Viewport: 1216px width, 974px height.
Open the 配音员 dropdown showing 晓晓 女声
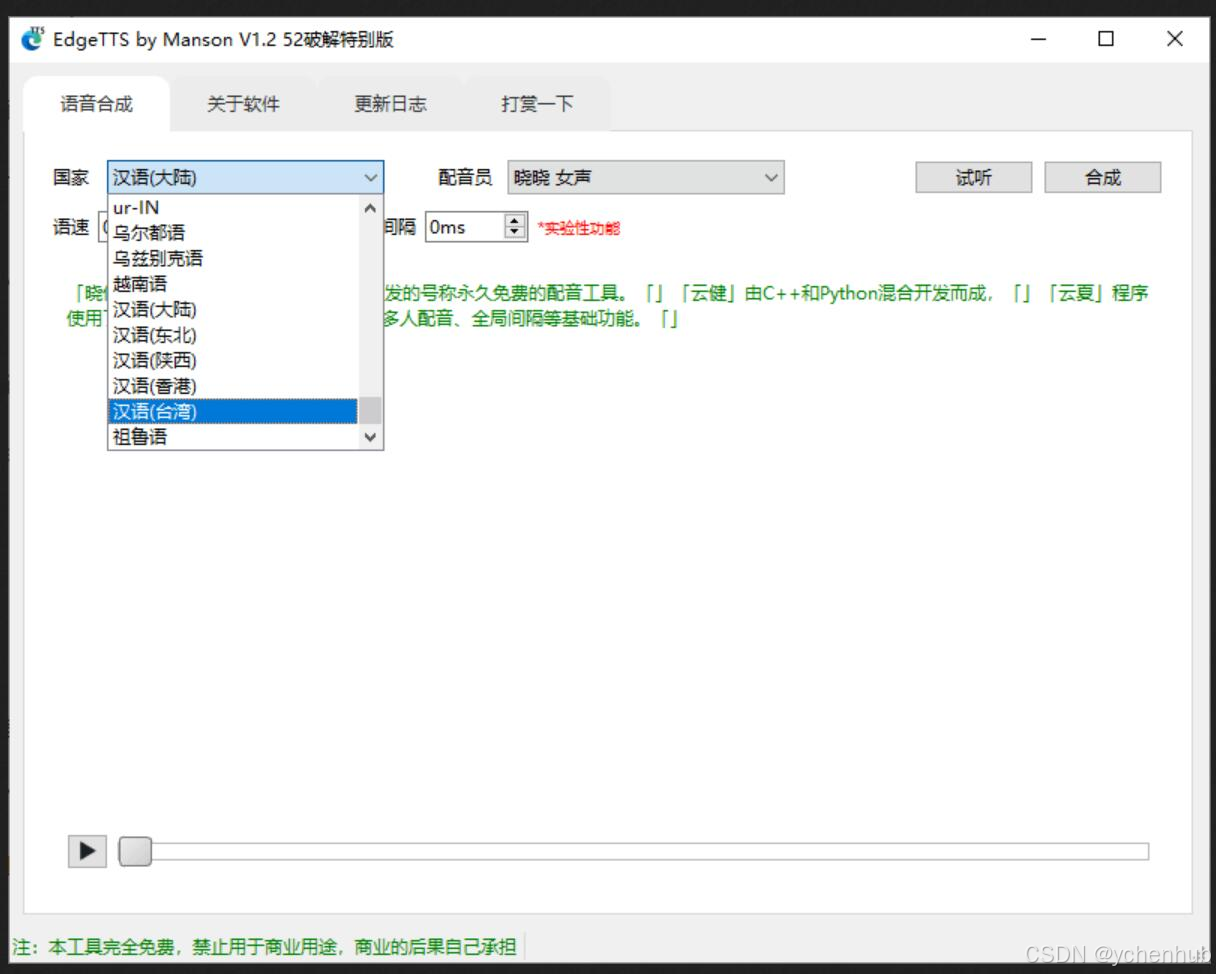[x=646, y=178]
